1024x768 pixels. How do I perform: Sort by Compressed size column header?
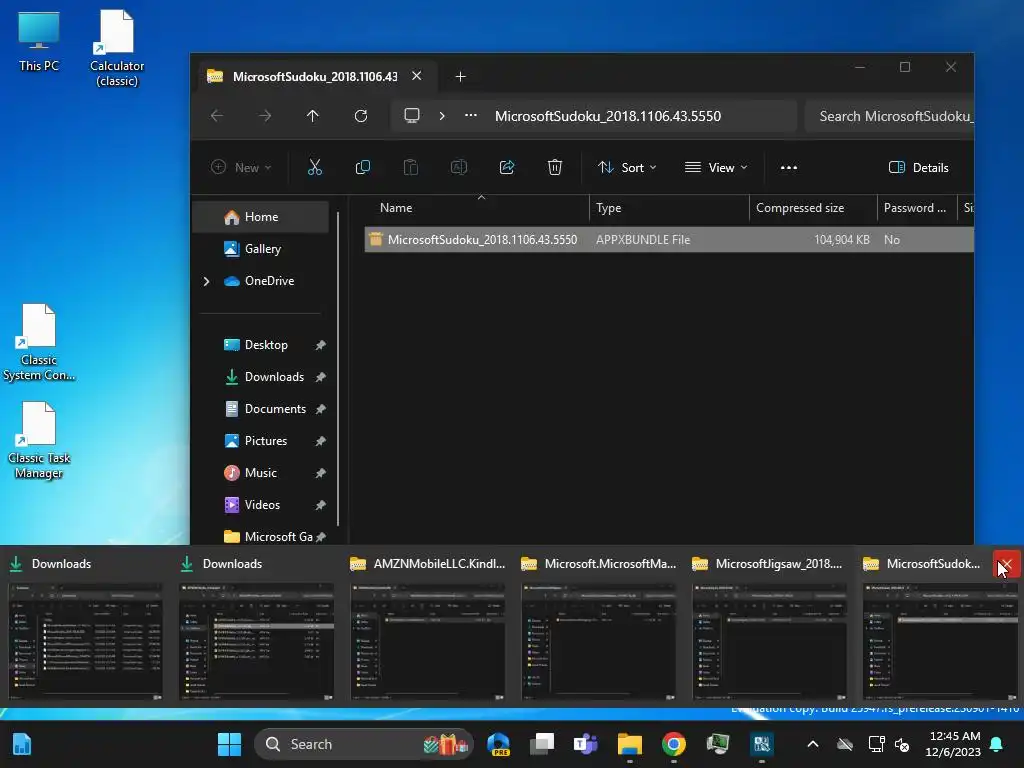(812, 208)
